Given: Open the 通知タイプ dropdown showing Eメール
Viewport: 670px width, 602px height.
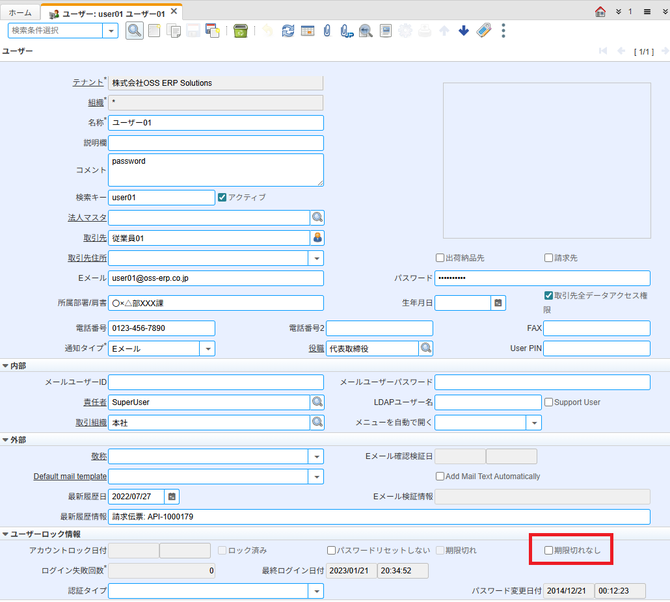Looking at the screenshot, I should click(208, 349).
